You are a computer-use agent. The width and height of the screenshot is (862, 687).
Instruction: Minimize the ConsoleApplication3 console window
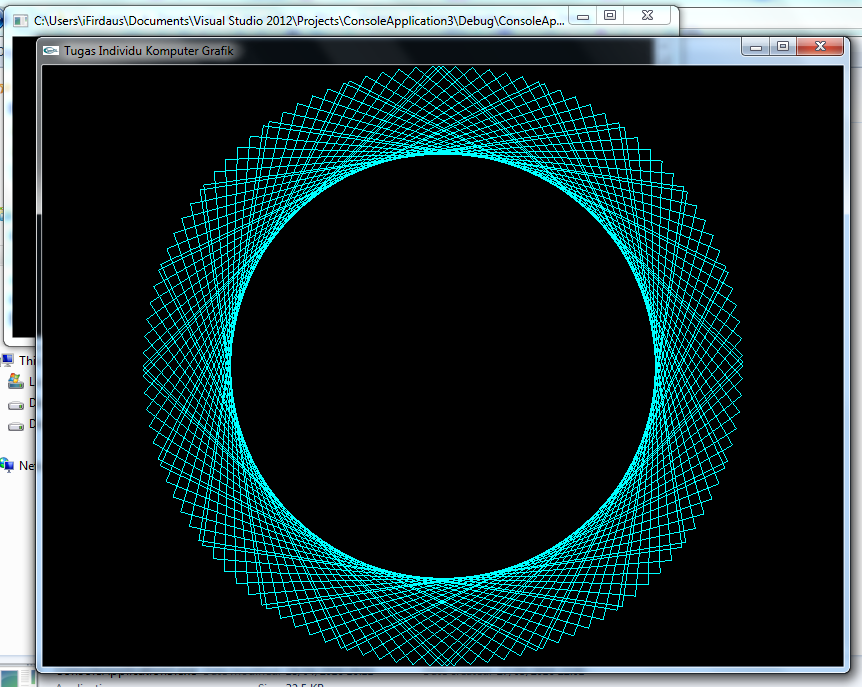[581, 15]
